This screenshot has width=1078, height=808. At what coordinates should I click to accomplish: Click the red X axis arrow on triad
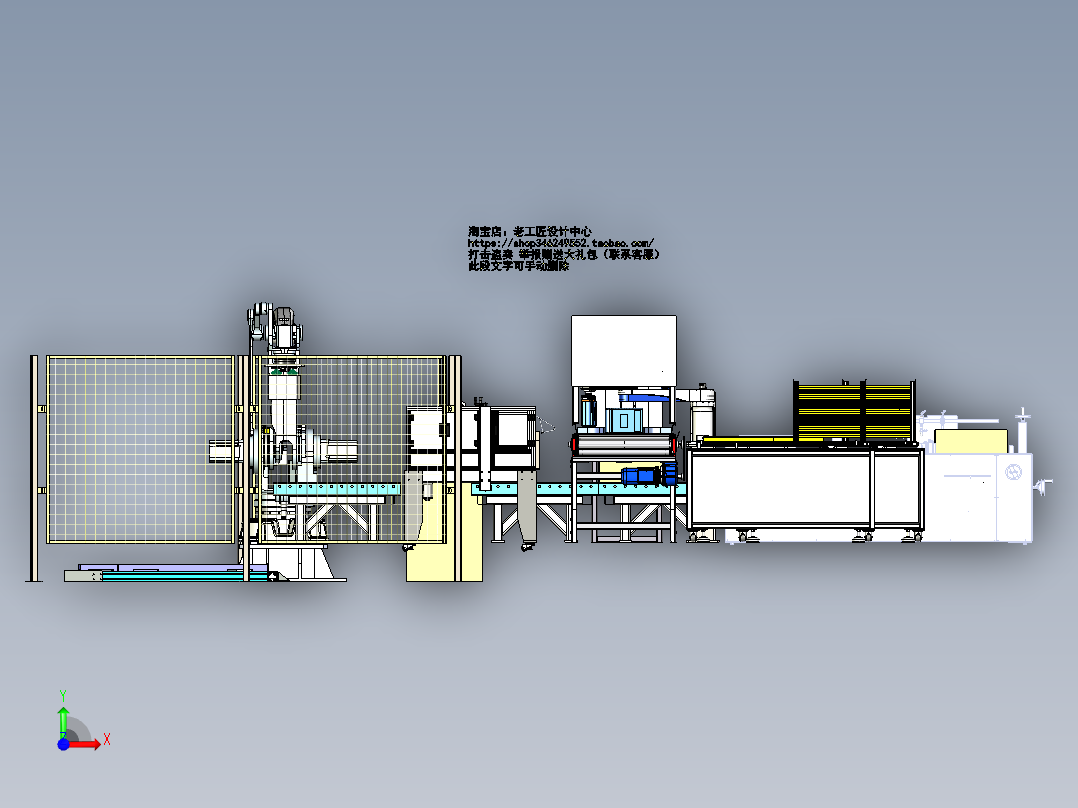[x=88, y=743]
